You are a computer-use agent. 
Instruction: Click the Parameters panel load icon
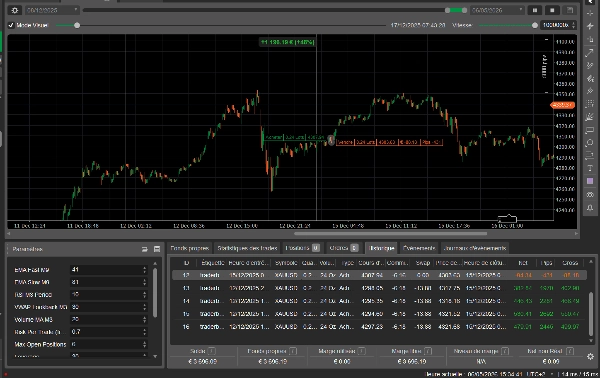tap(145, 249)
